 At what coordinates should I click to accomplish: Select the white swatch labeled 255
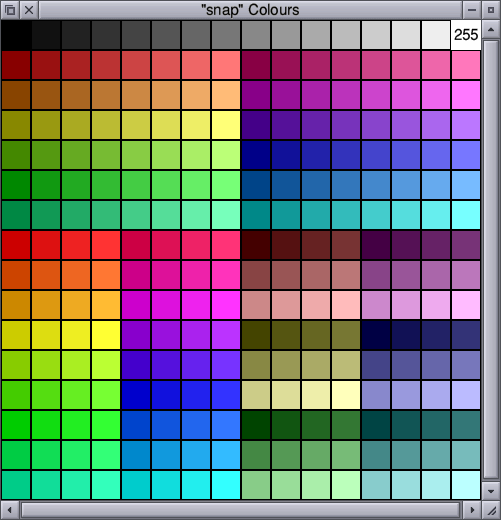click(x=466, y=35)
